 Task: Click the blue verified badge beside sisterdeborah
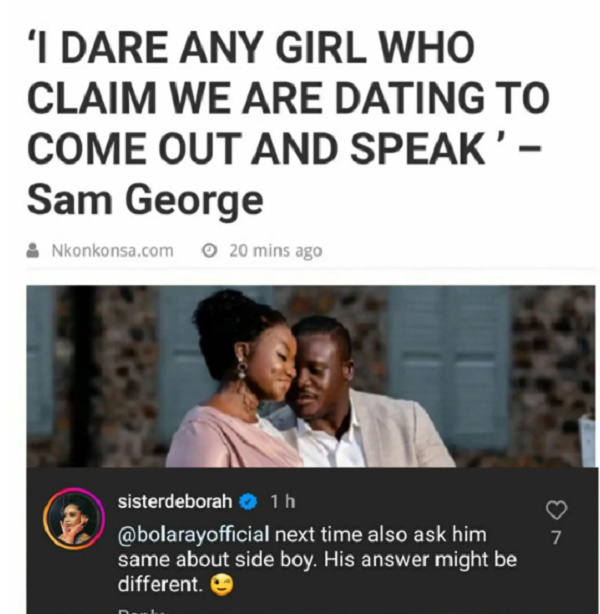pyautogui.click(x=248, y=502)
